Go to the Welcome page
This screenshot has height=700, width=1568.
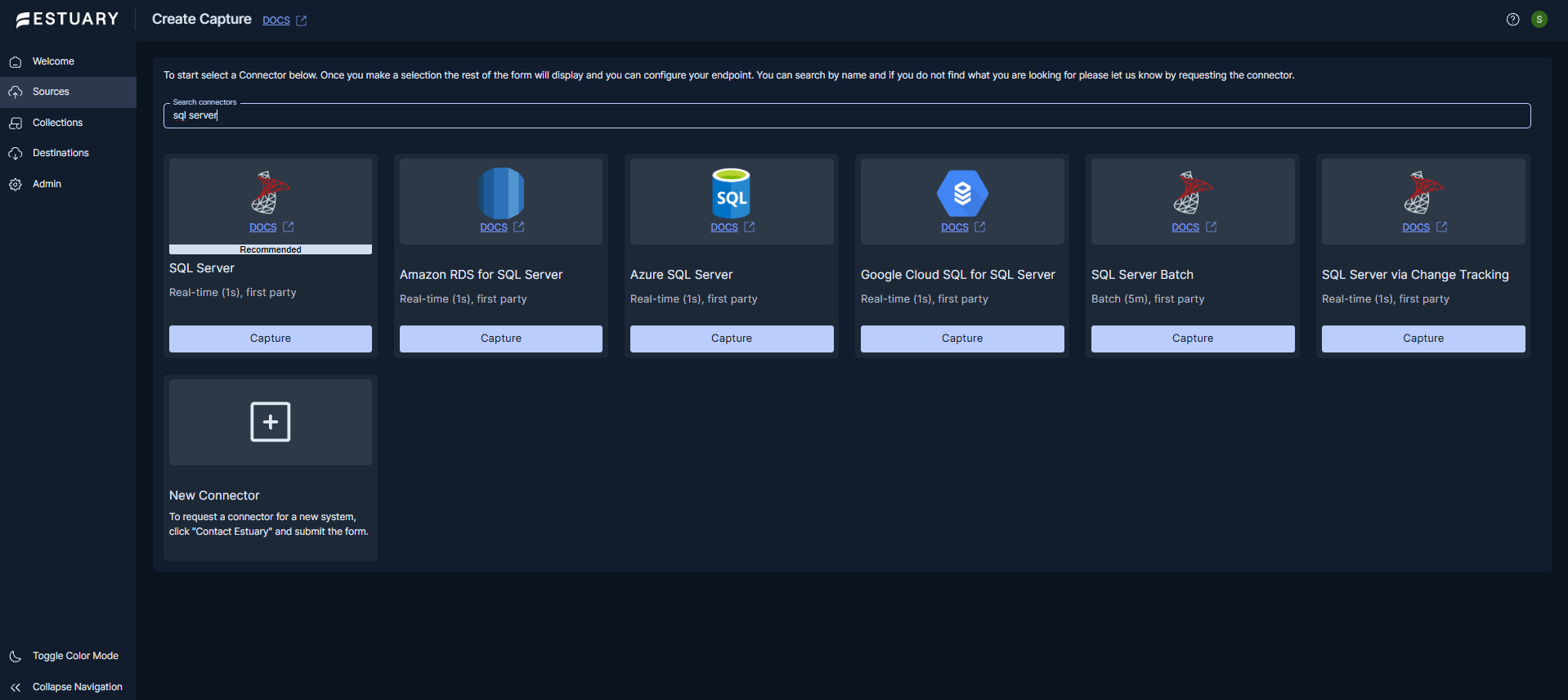68,62
